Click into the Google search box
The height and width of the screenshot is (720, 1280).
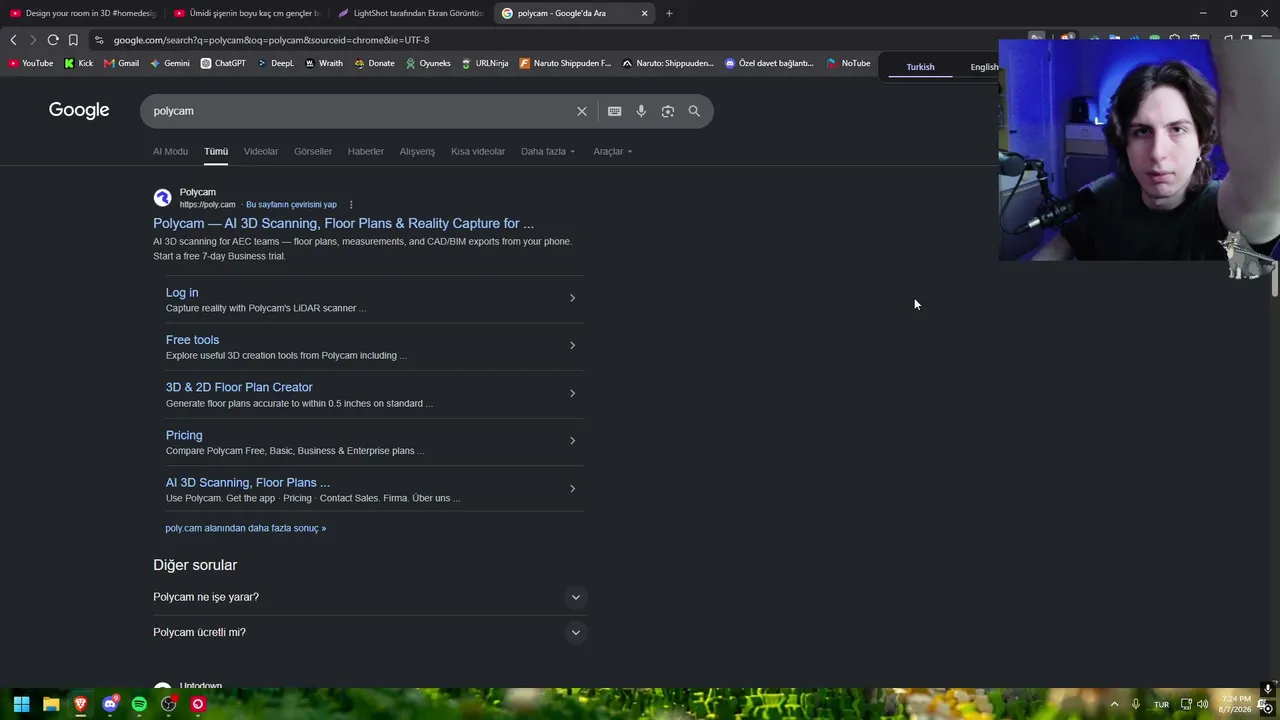360,111
